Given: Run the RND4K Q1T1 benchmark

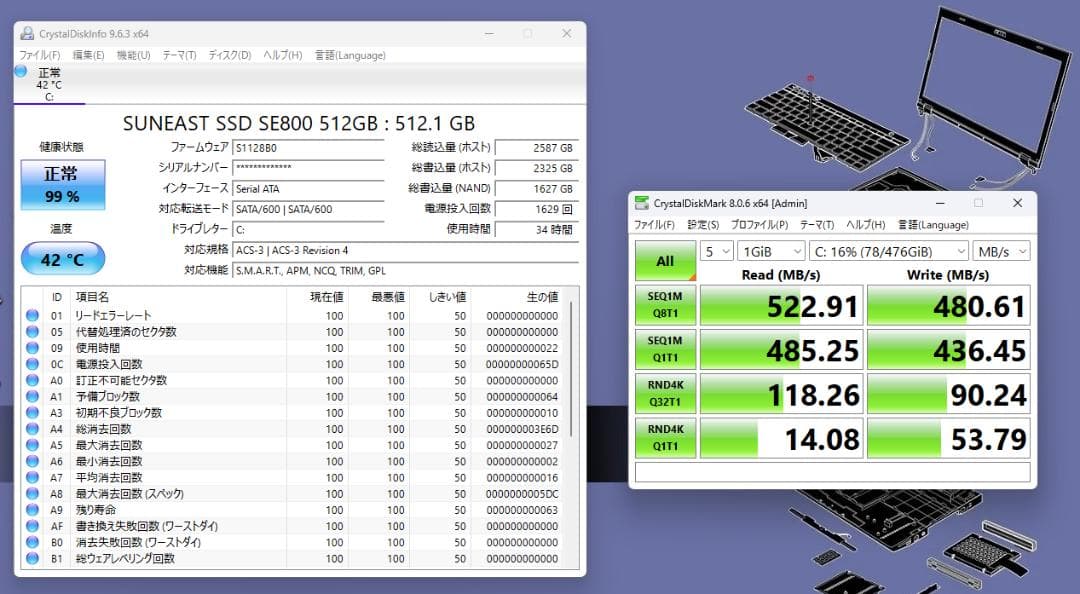Looking at the screenshot, I should (665, 437).
